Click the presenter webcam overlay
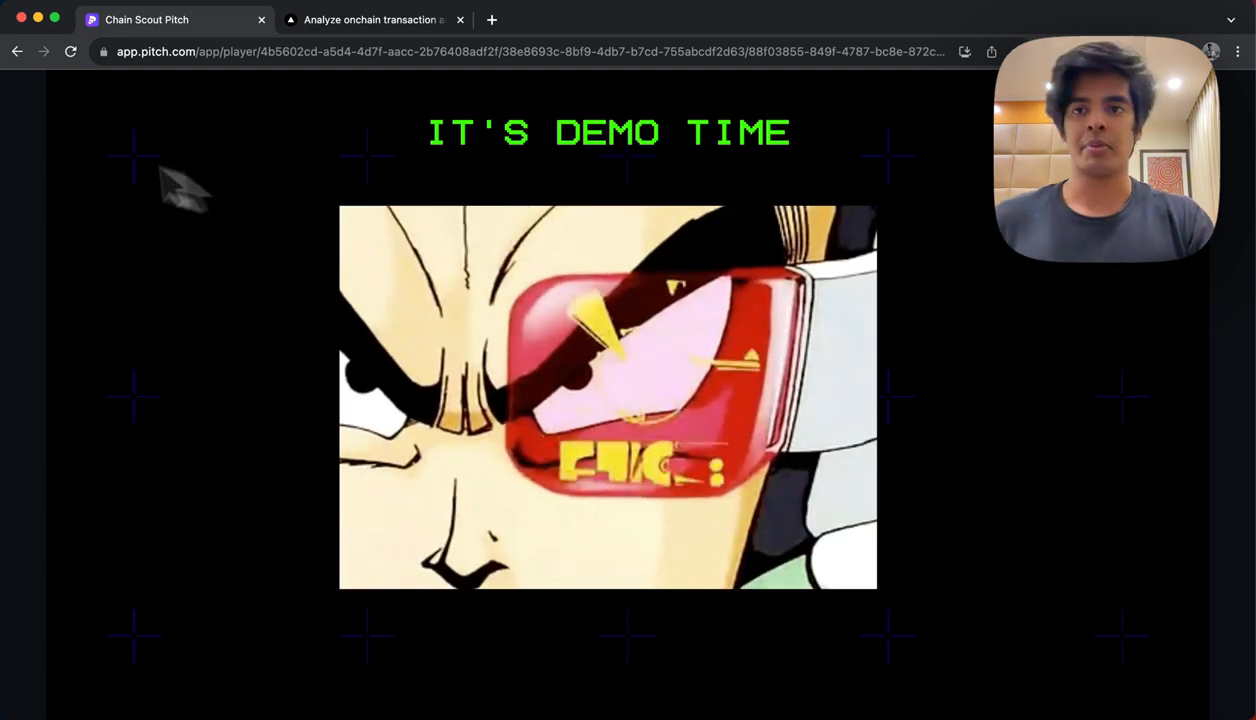This screenshot has height=720, width=1256. (x=1107, y=149)
